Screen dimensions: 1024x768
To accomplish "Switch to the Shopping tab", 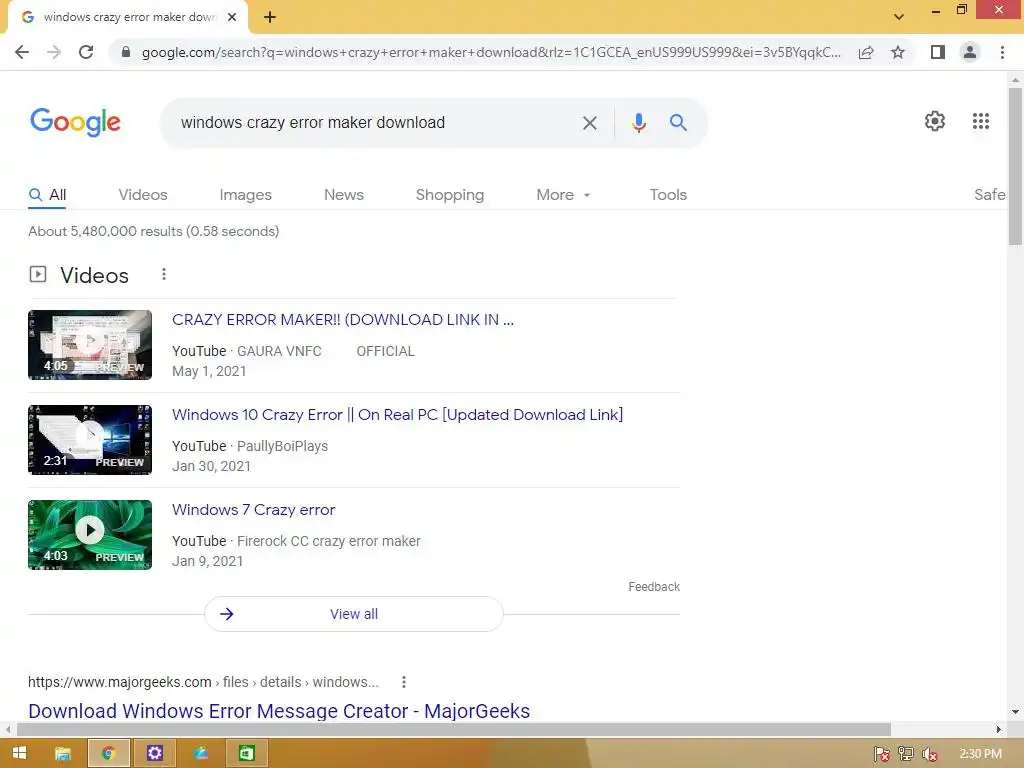I will click(x=450, y=195).
